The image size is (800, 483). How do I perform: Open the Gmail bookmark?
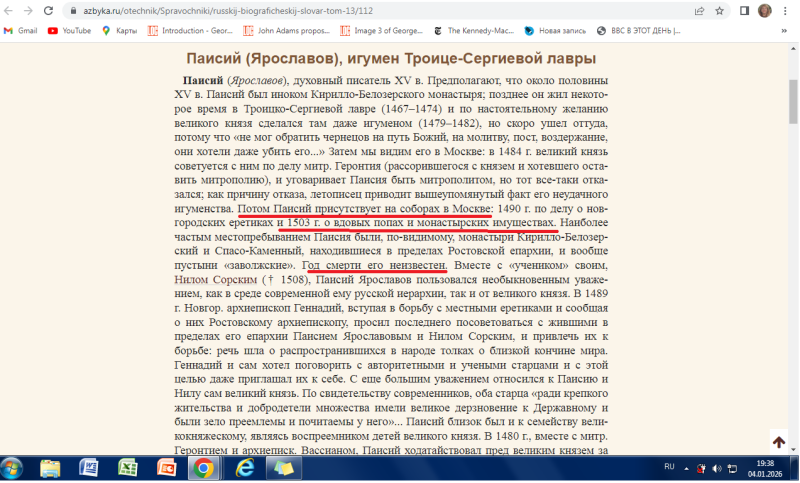tap(20, 31)
